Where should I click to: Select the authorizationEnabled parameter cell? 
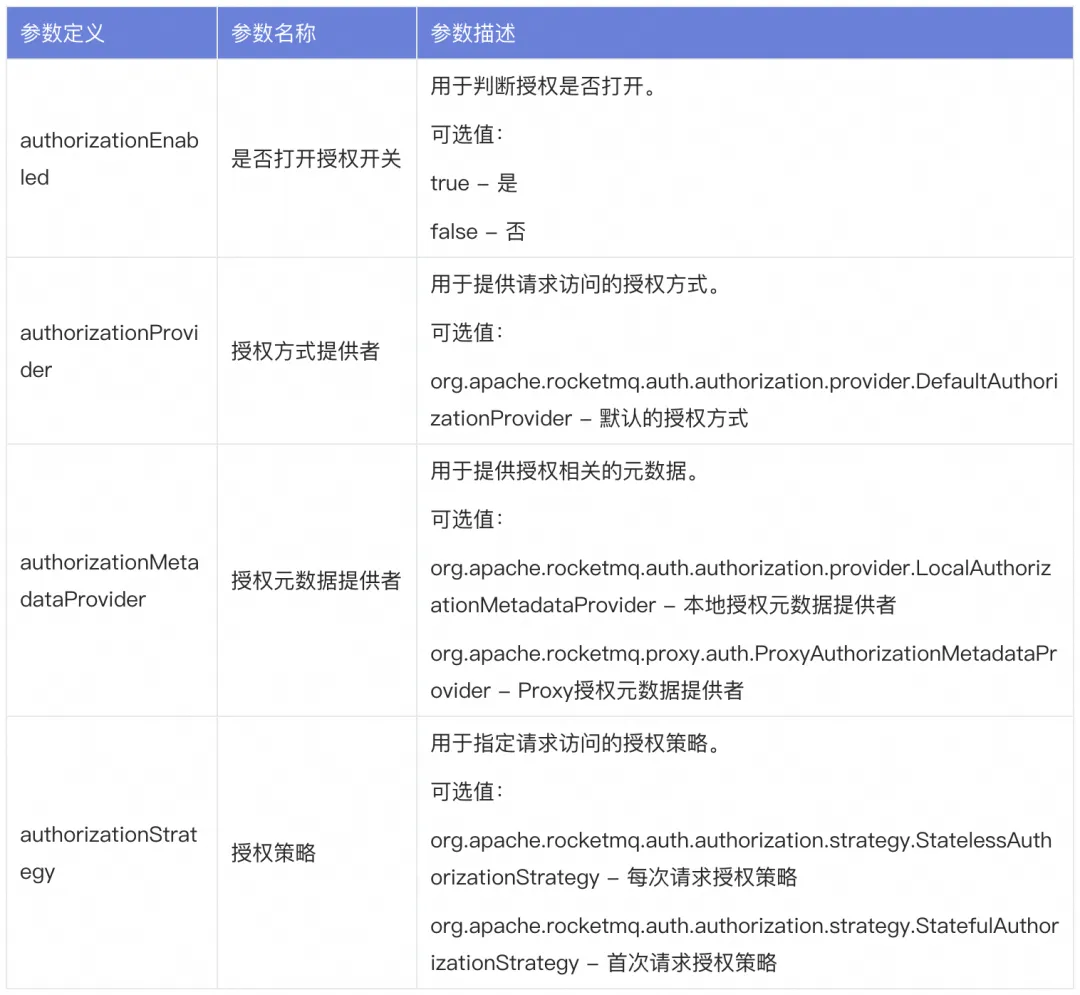click(112, 158)
